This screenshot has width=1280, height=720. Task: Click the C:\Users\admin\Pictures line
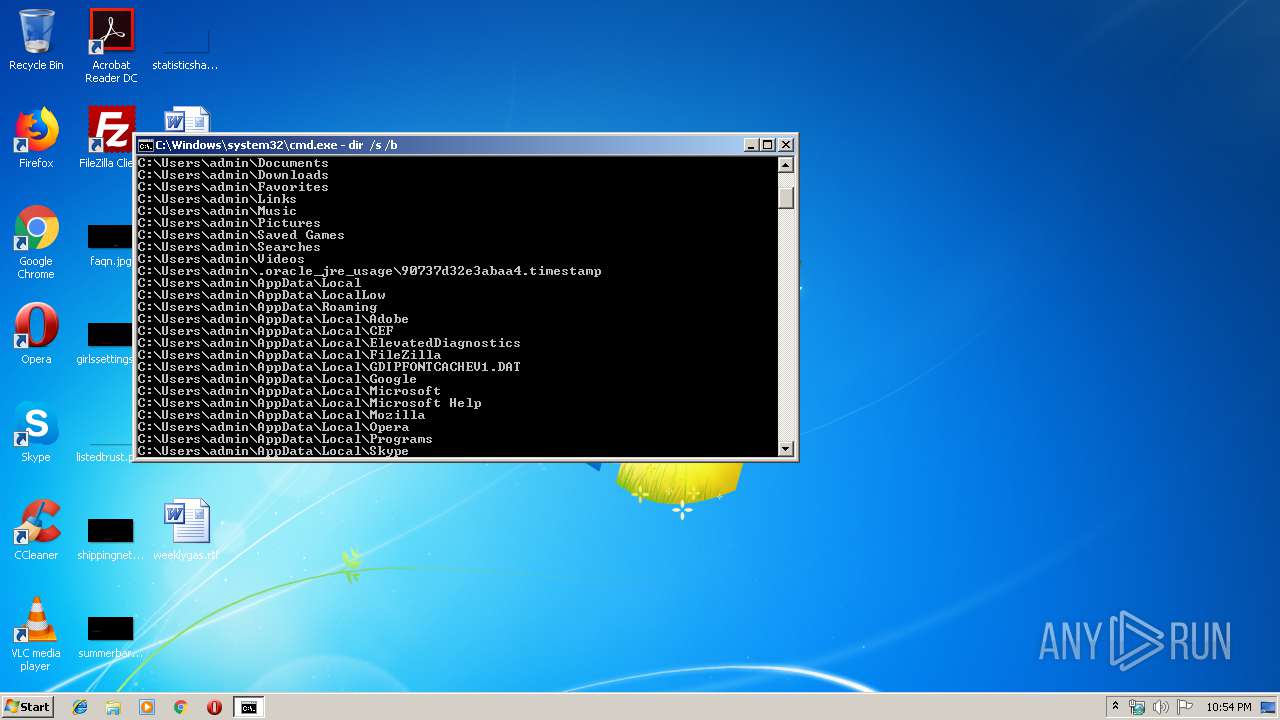click(229, 223)
